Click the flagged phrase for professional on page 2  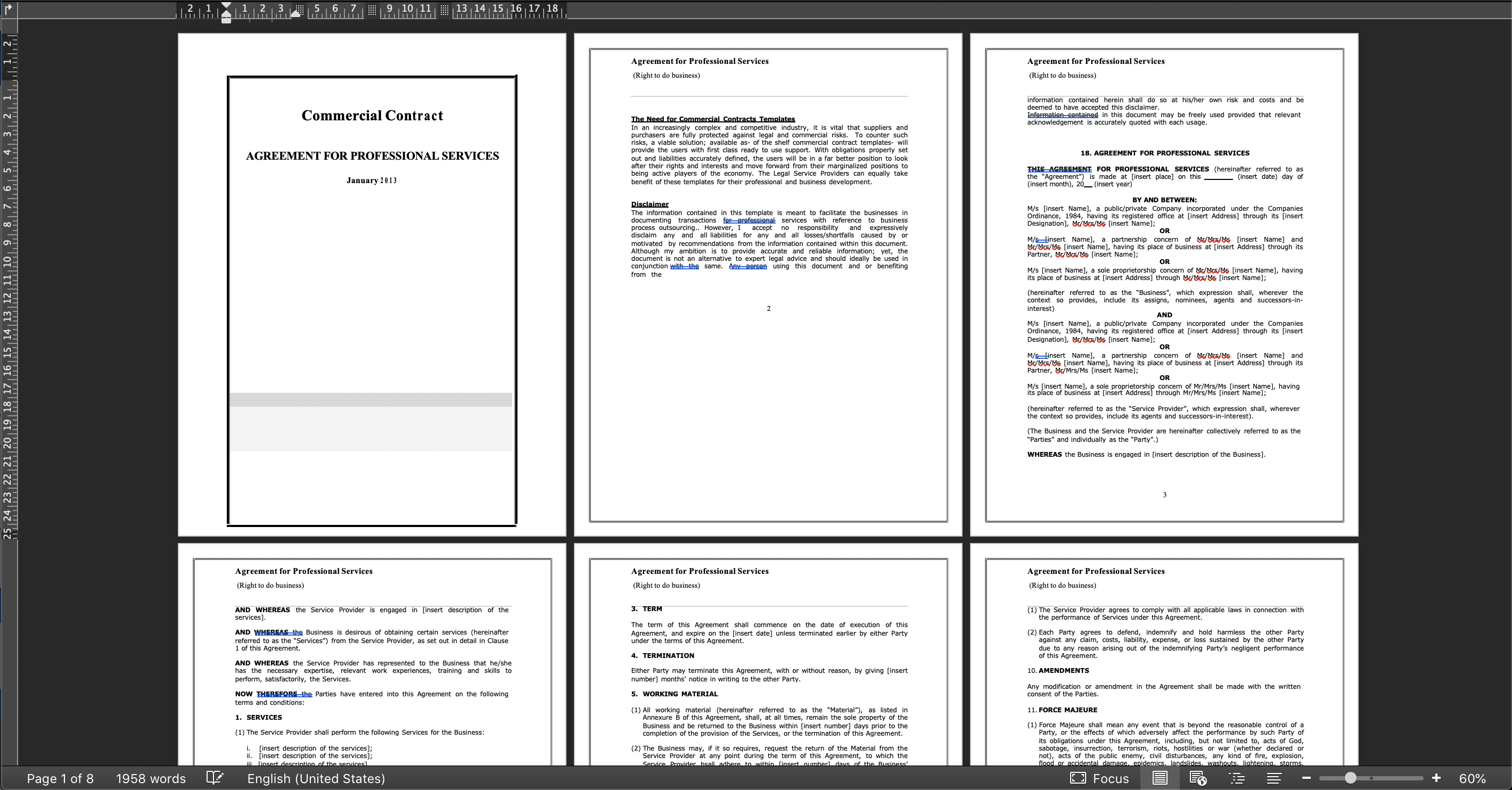(x=749, y=221)
